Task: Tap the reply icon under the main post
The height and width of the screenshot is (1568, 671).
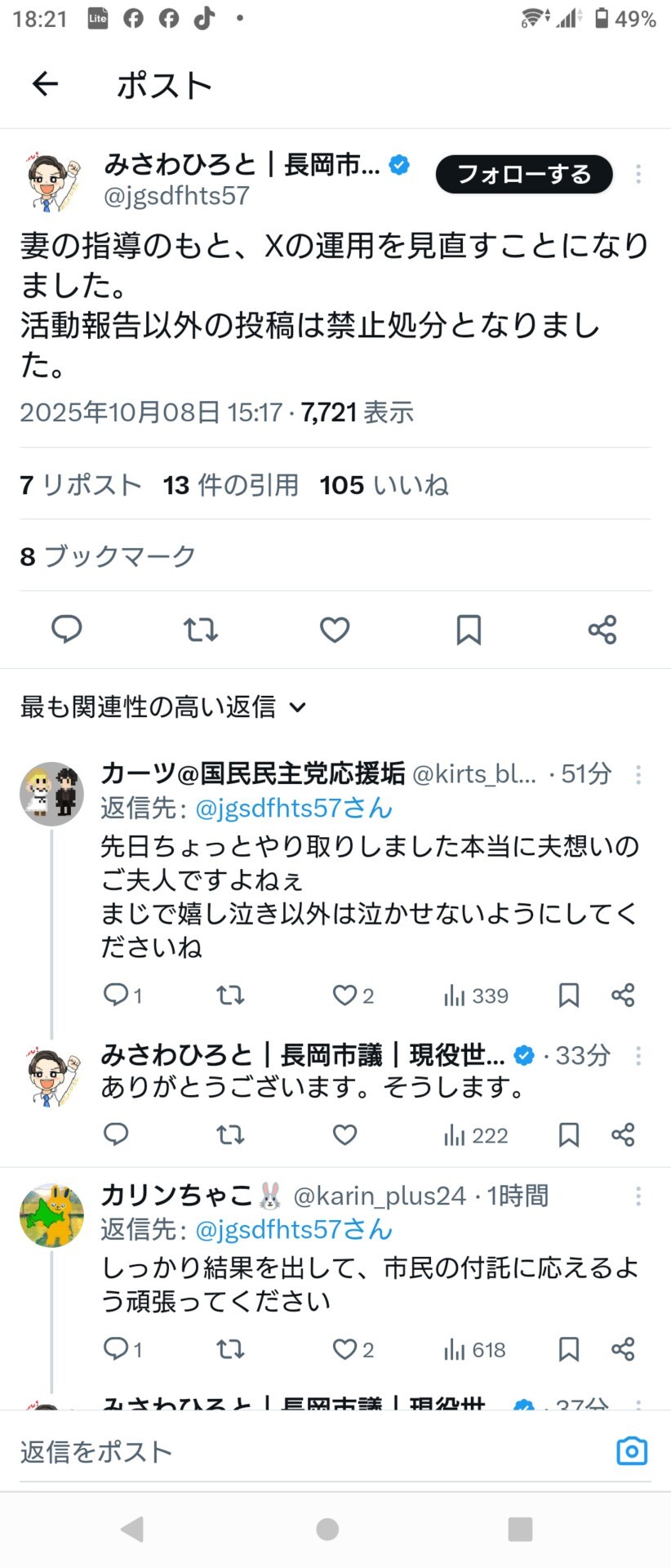Action: pos(67,629)
